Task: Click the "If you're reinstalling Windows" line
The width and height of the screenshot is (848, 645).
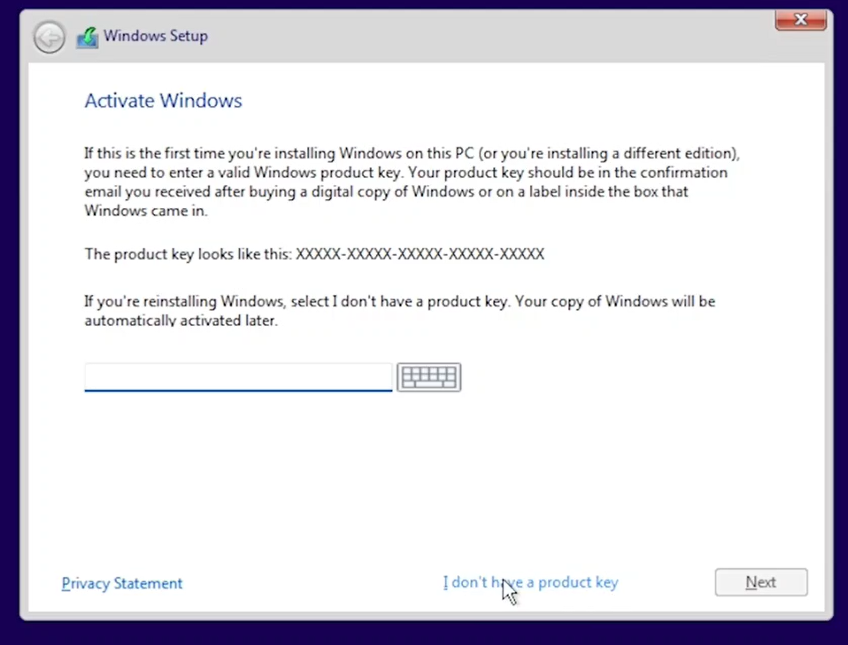Action: pos(399,301)
